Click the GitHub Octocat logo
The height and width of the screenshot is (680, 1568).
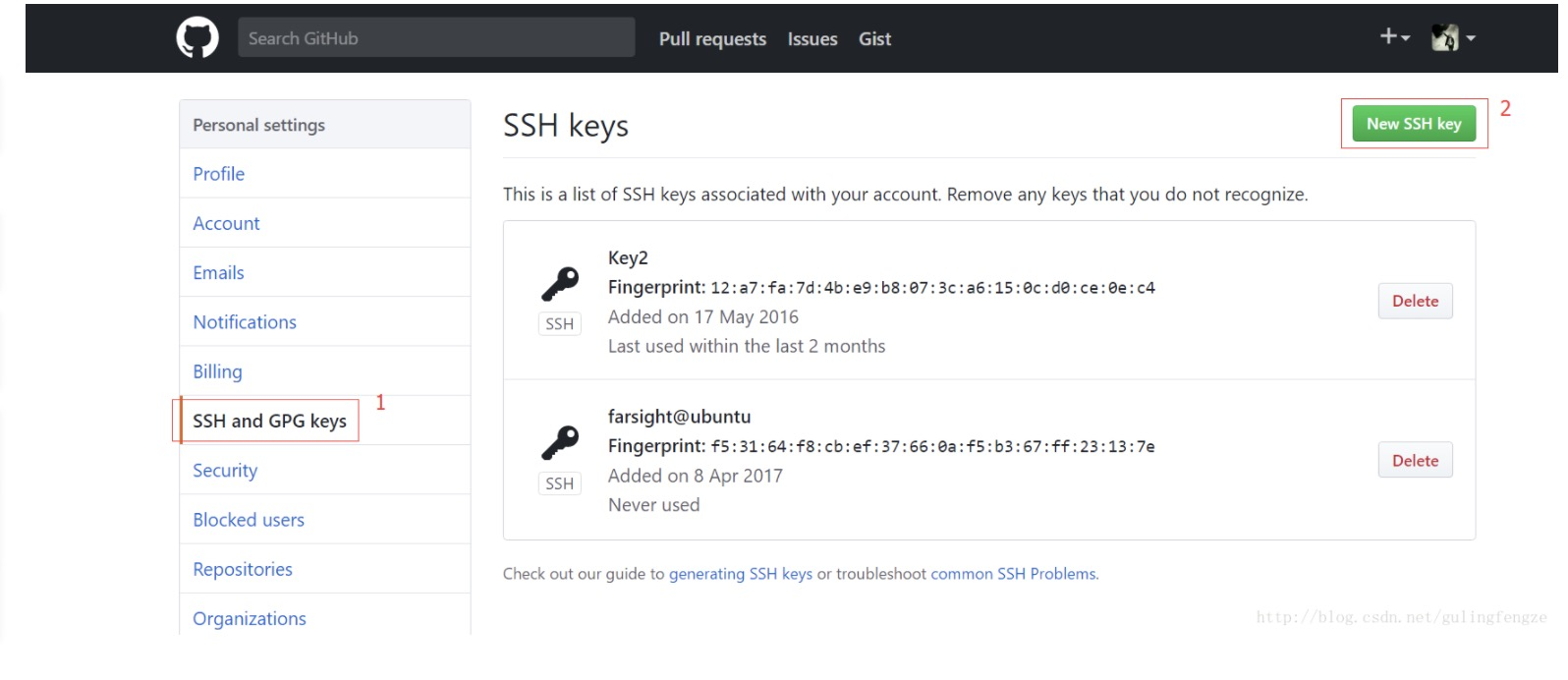pyautogui.click(x=197, y=38)
